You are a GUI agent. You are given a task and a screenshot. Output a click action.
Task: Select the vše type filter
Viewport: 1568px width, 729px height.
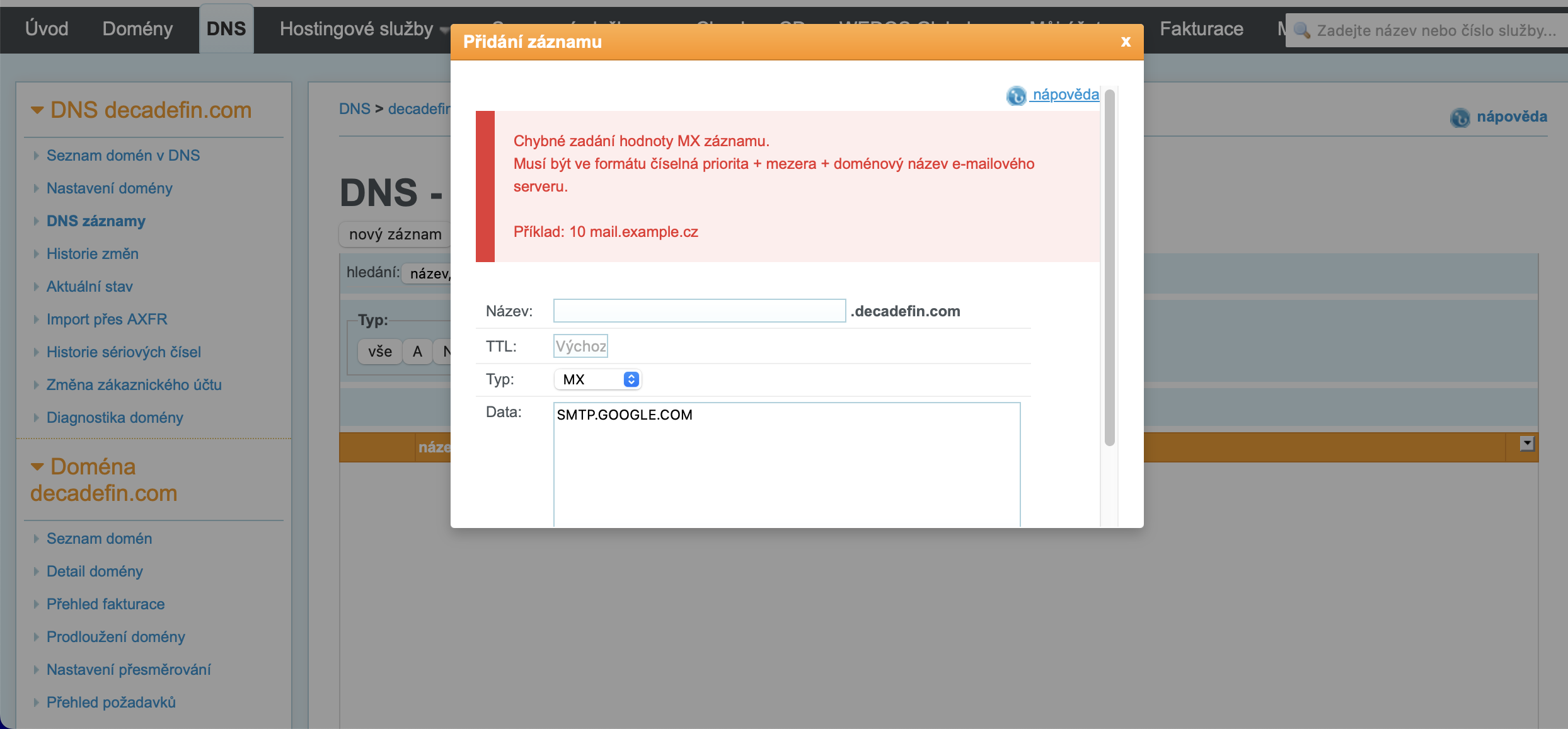(x=380, y=352)
